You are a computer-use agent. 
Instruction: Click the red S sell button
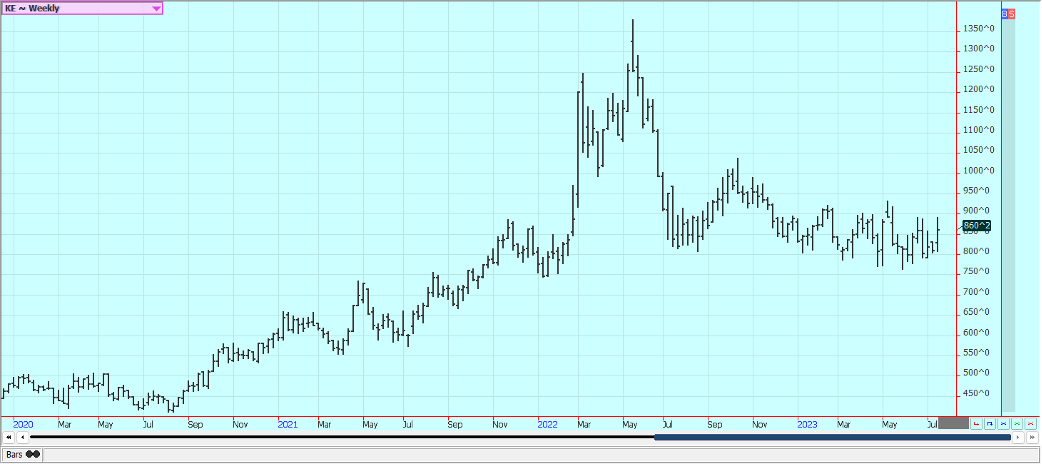(x=1011, y=13)
